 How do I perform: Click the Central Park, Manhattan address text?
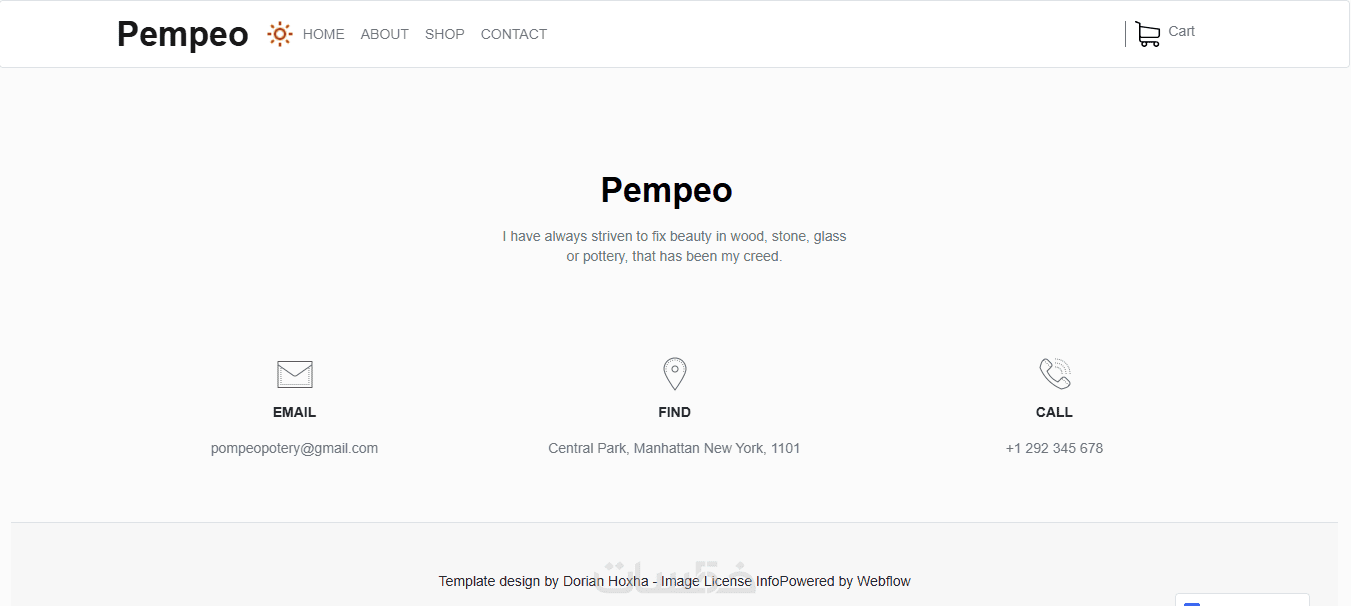pos(675,448)
